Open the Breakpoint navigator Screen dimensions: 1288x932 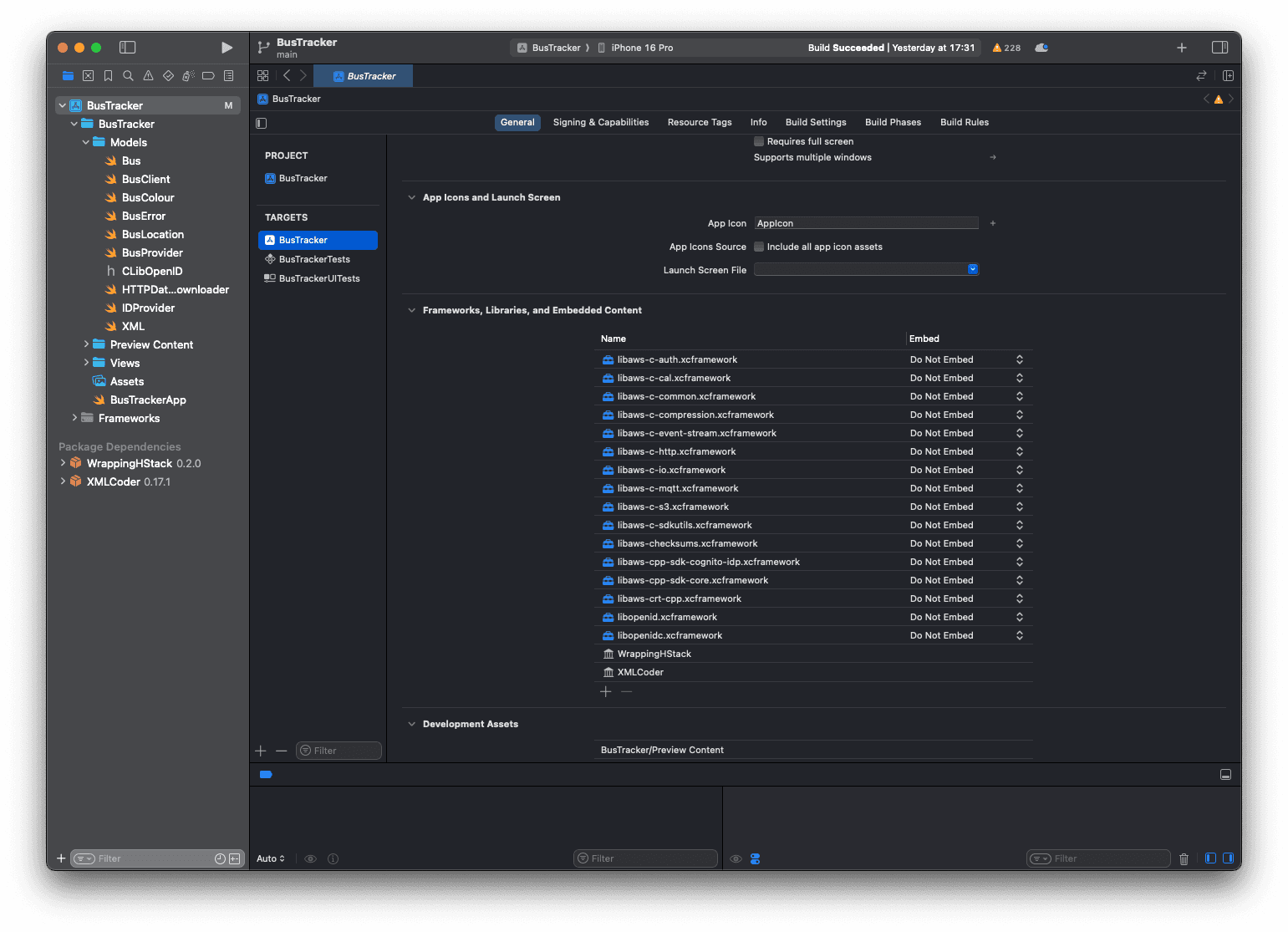click(208, 76)
